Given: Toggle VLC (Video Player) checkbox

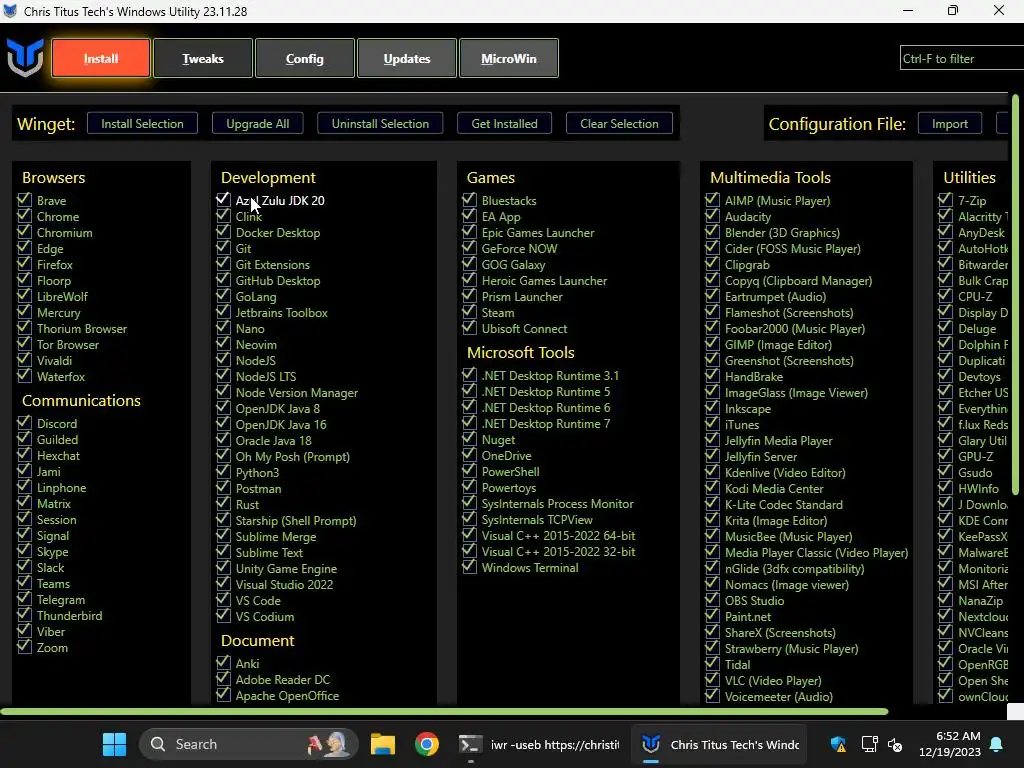Looking at the screenshot, I should point(712,680).
